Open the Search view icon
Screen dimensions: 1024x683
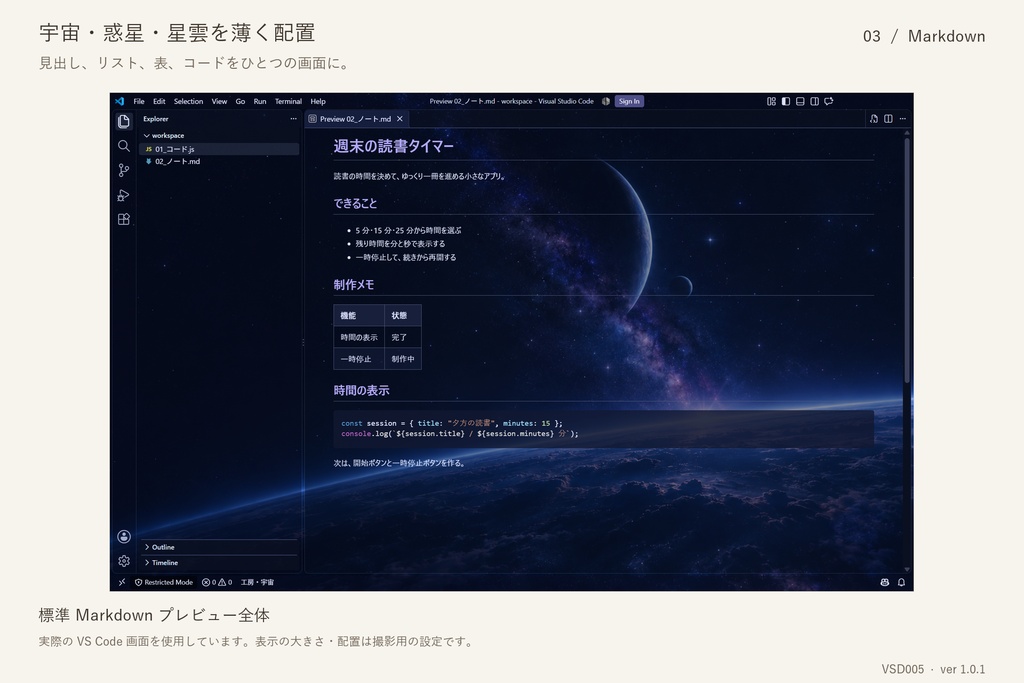coord(123,146)
